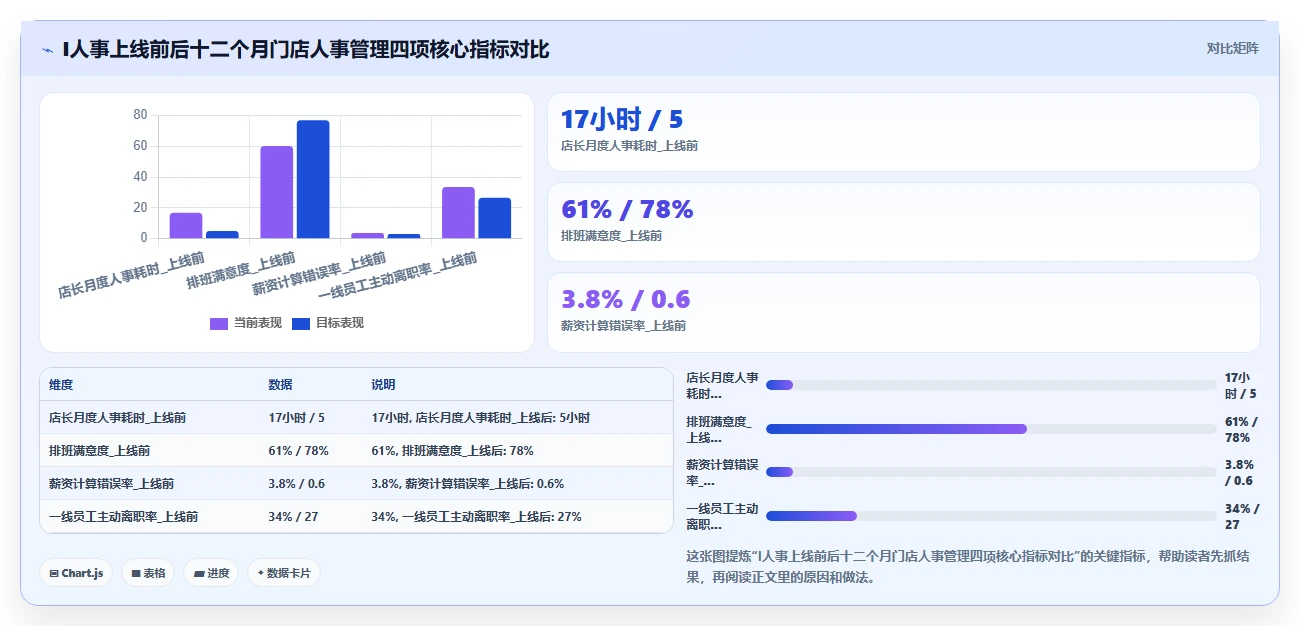Click the 进度 tag chip

pyautogui.click(x=211, y=573)
